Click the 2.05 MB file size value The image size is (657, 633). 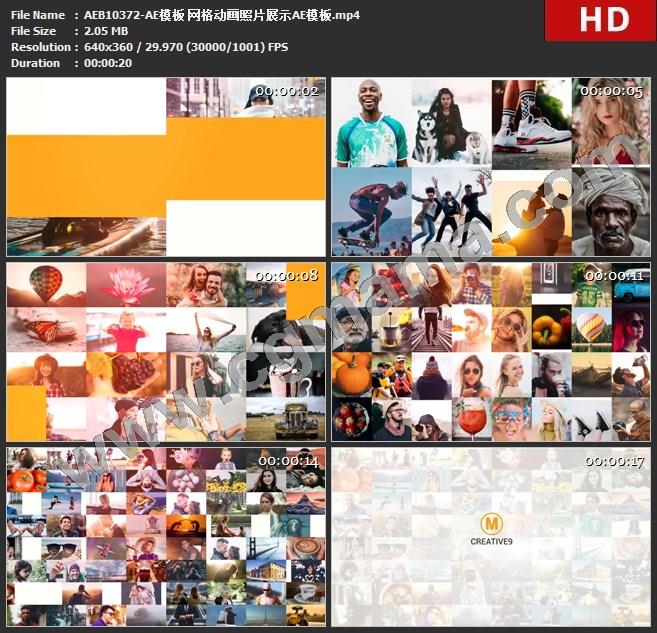click(x=98, y=31)
